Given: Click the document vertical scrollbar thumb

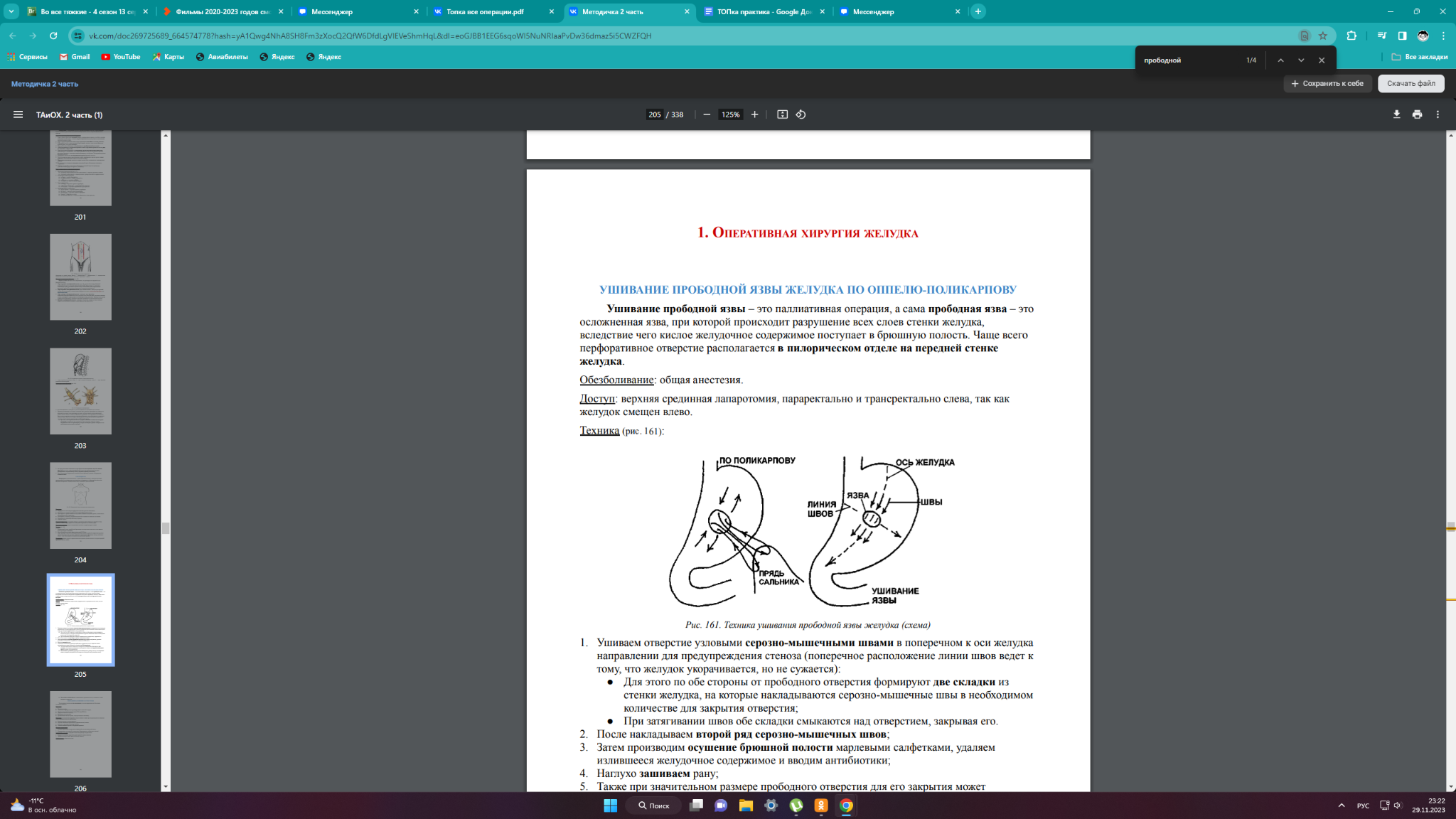Looking at the screenshot, I should (1451, 527).
